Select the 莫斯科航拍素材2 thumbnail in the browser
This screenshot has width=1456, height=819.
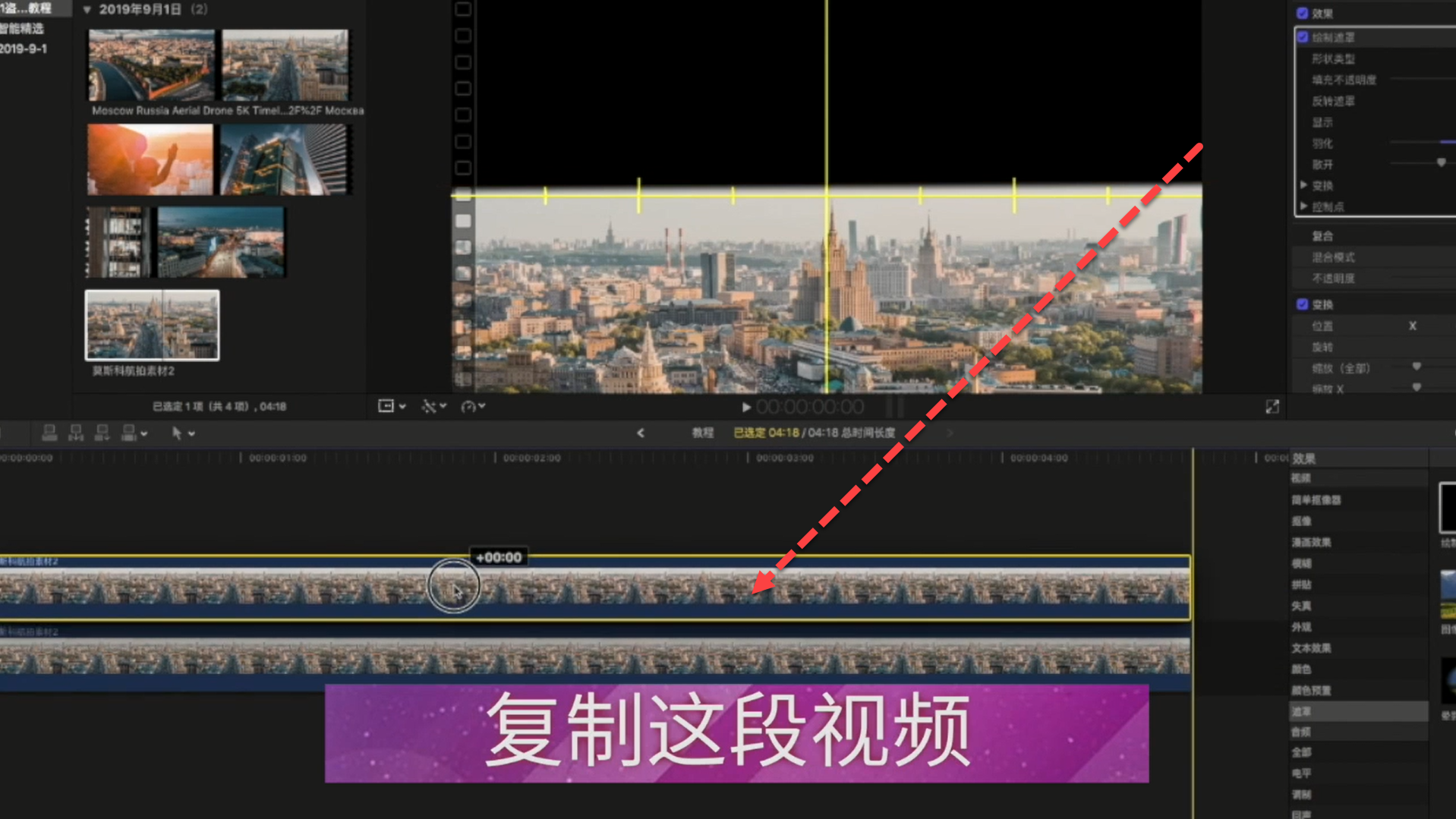click(x=151, y=325)
